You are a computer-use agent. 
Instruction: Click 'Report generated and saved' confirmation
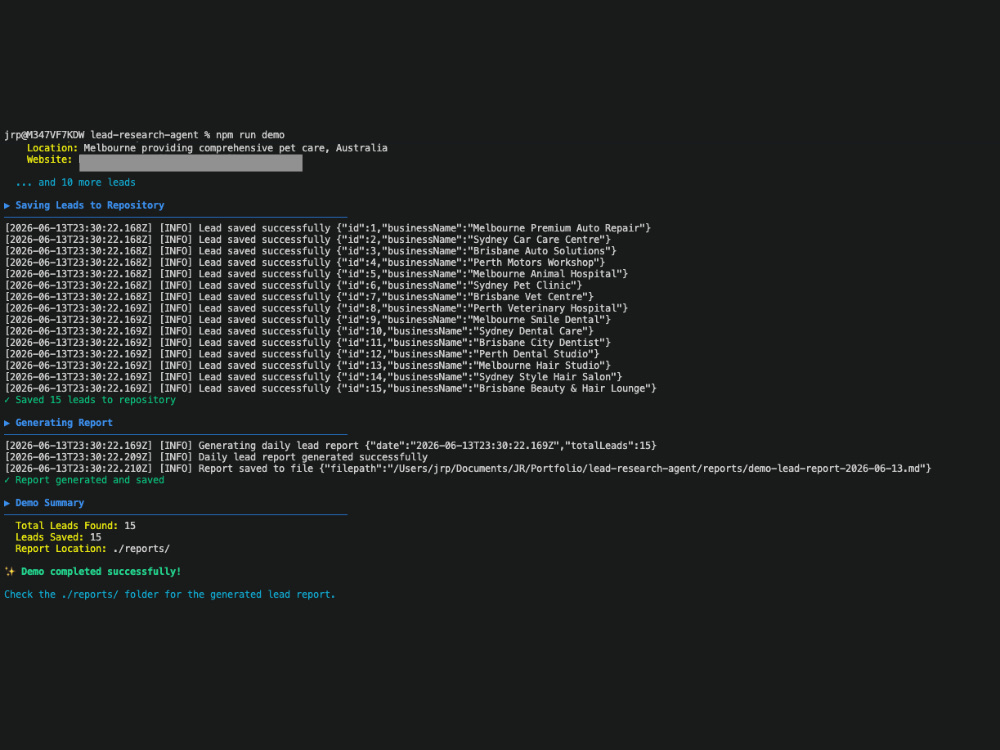tap(84, 480)
